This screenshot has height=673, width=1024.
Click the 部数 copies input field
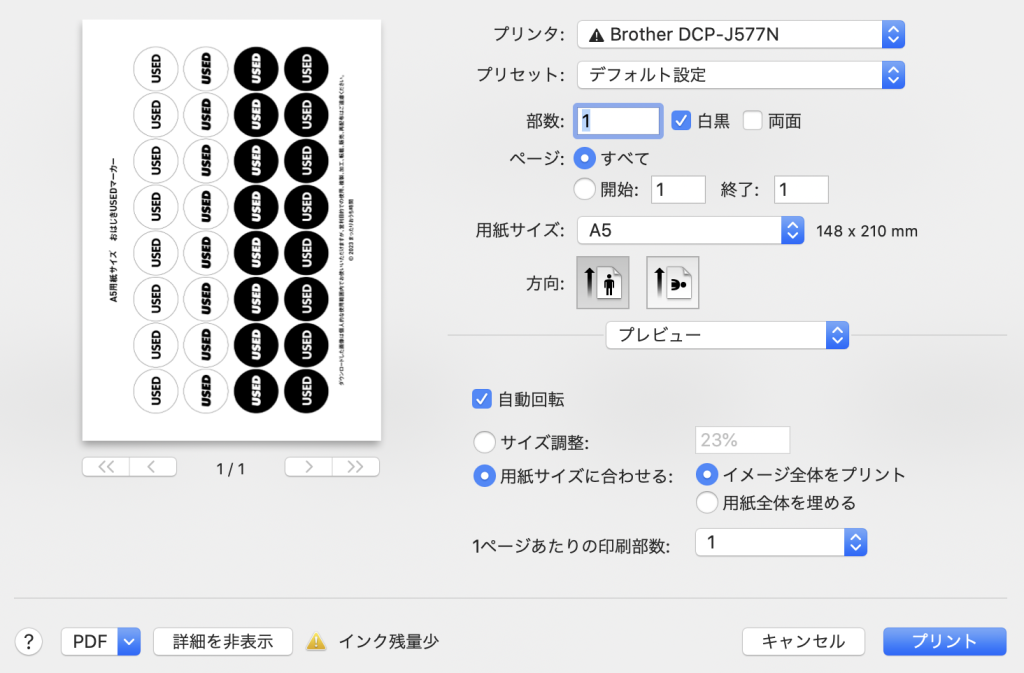click(x=618, y=121)
